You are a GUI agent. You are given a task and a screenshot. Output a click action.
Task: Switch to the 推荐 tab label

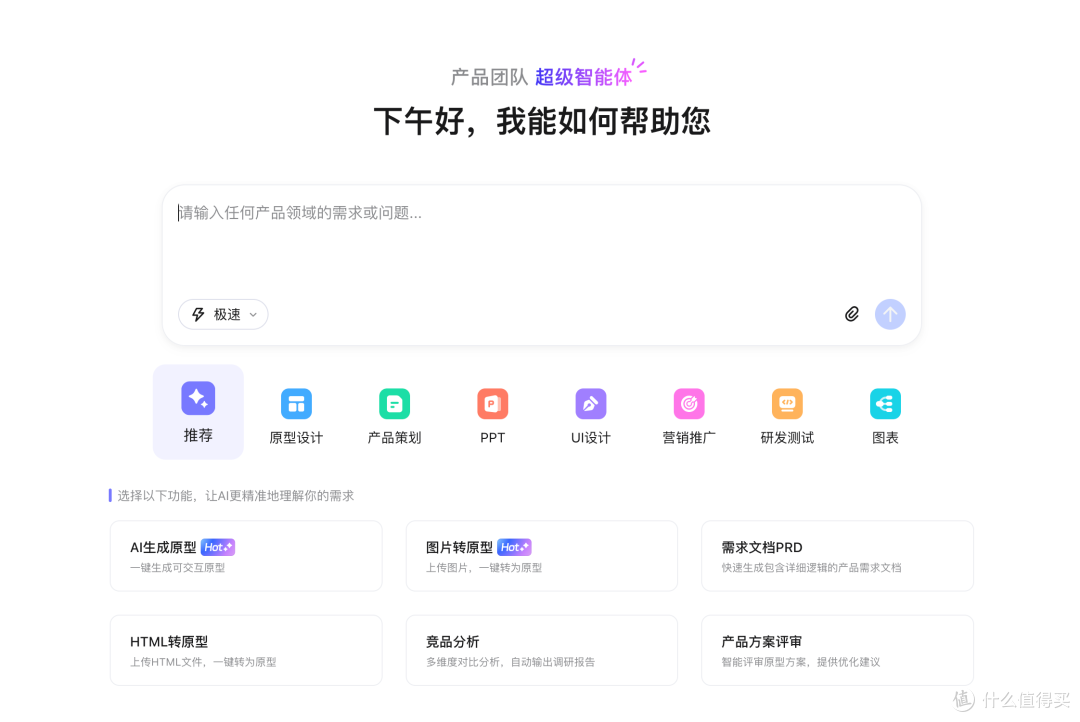tap(198, 435)
